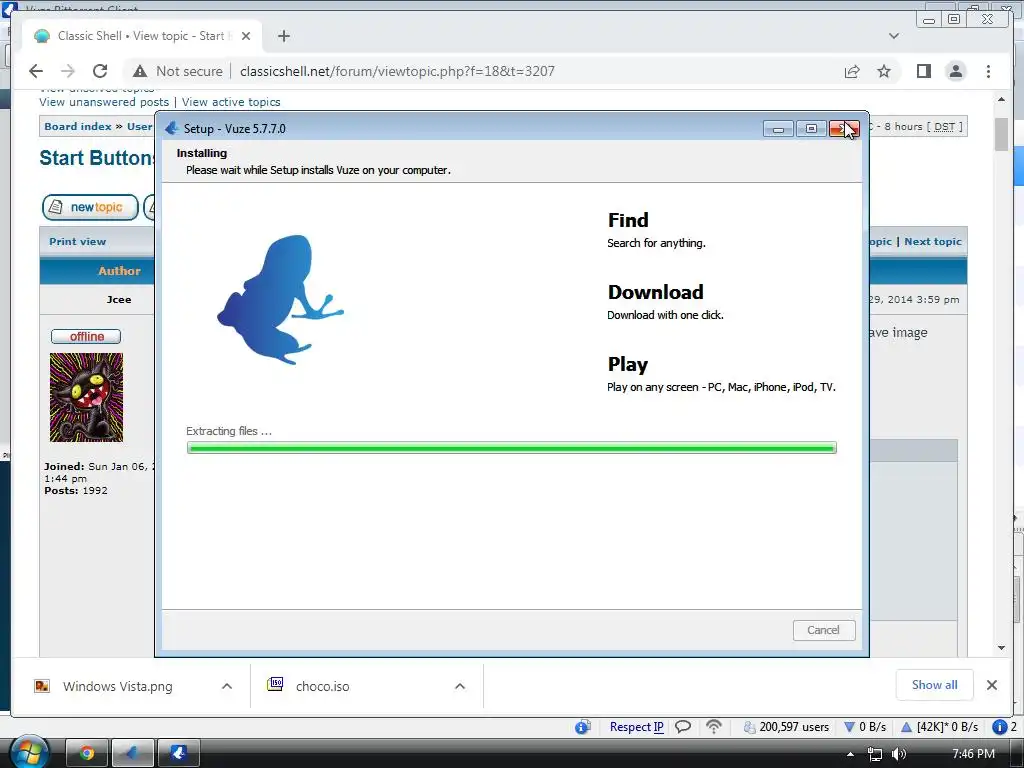Image resolution: width=1024 pixels, height=768 pixels.
Task: Show hidden system tray icons
Action: 850,754
